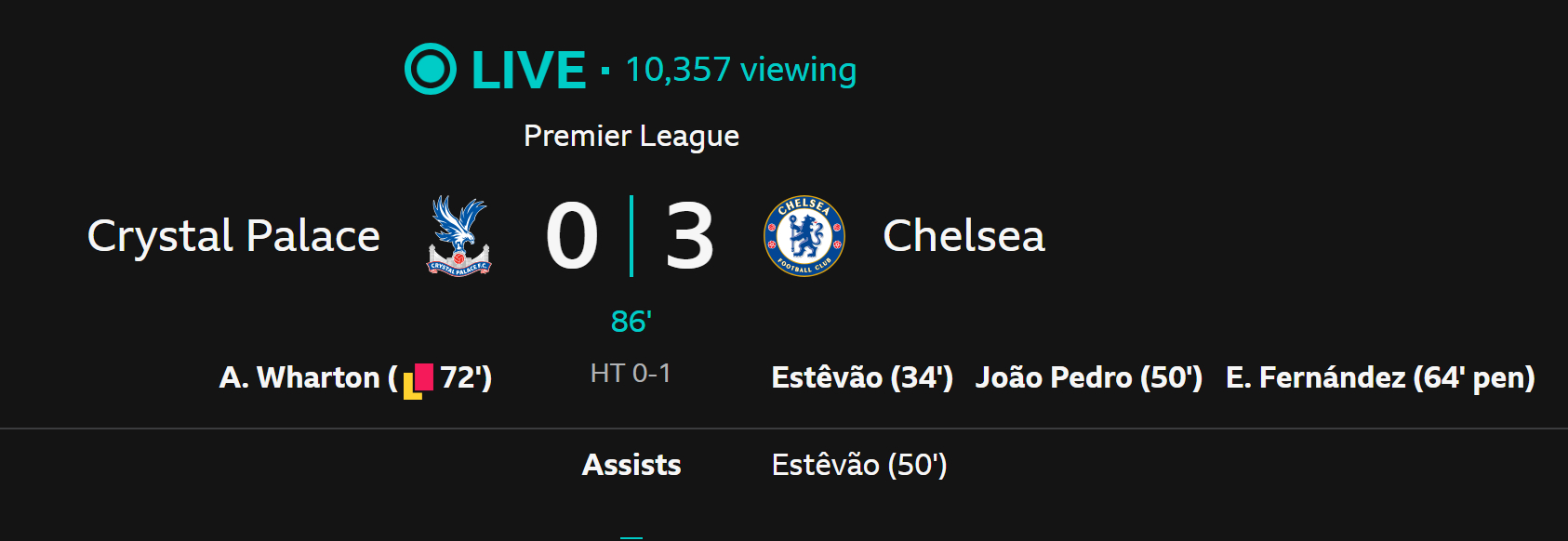Select the Estêvão (50') assist entry
Screen dimensions: 1568x541
click(859, 465)
